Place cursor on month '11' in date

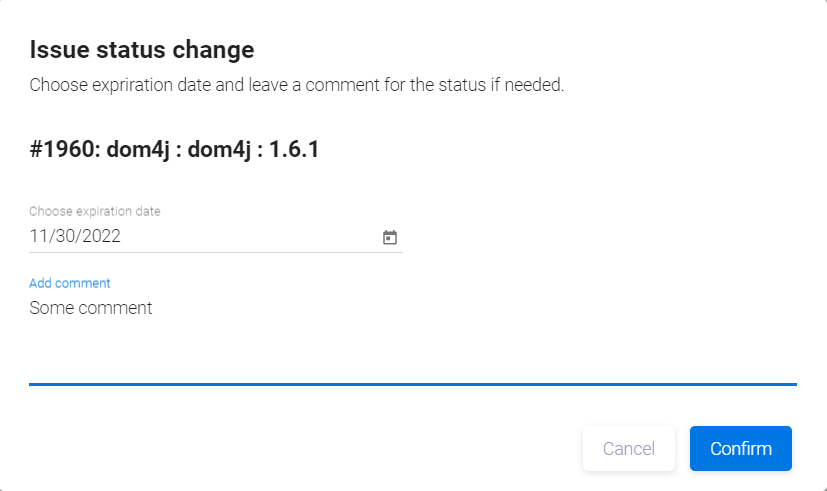pyautogui.click(x=39, y=237)
